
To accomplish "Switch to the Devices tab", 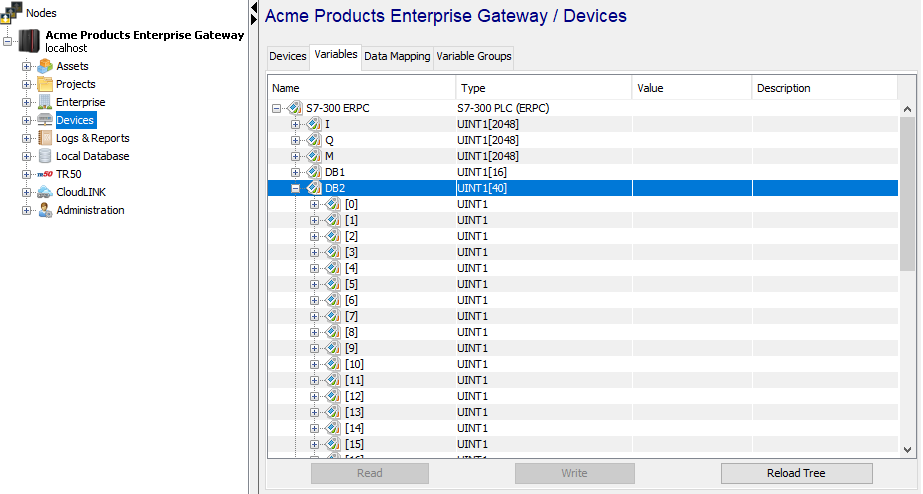I will (288, 57).
